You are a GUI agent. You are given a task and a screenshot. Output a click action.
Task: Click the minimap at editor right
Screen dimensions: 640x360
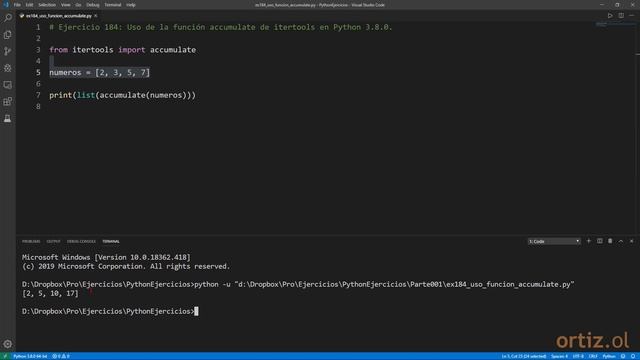click(616, 25)
